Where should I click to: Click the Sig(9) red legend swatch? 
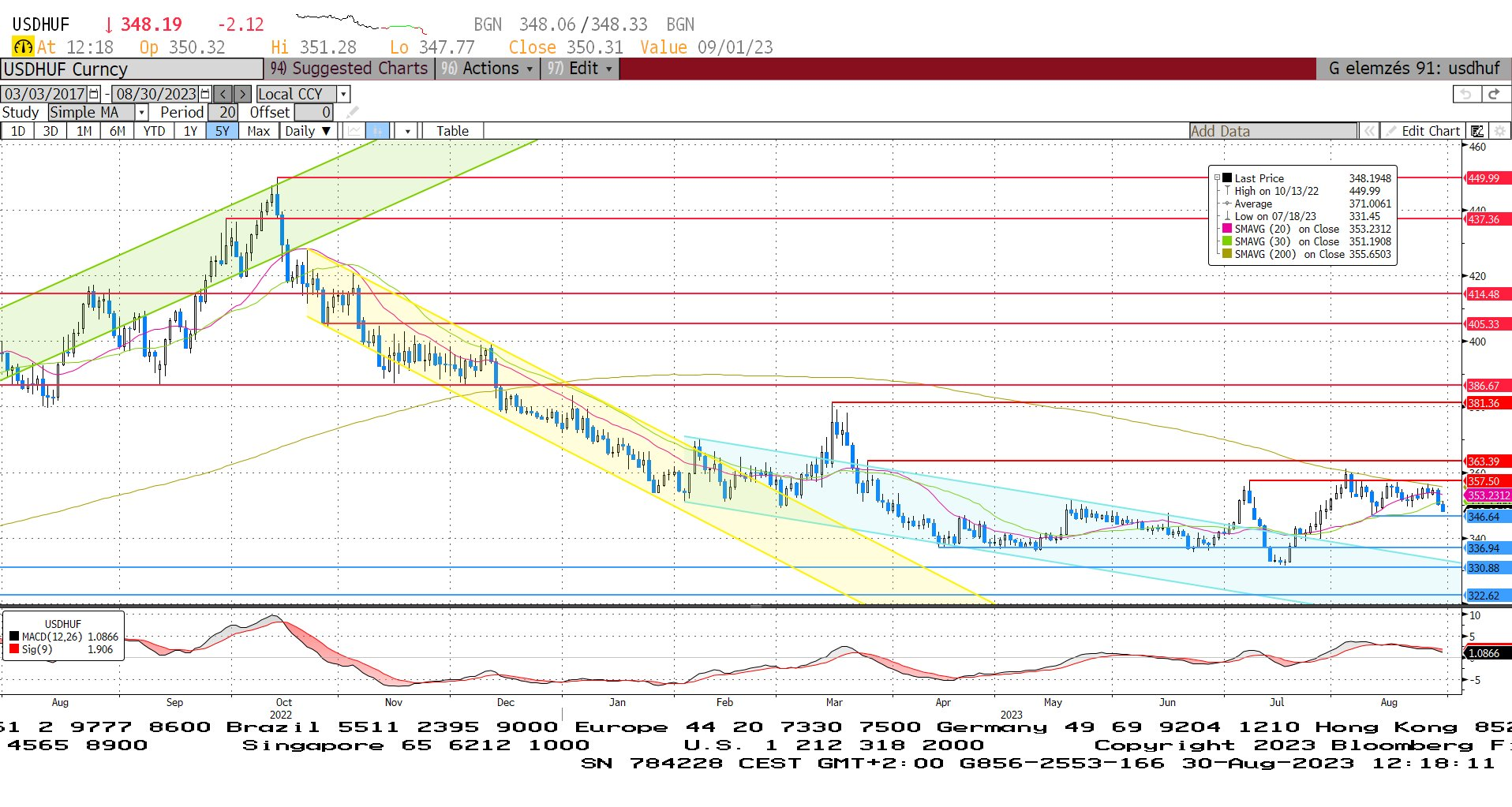(x=14, y=649)
